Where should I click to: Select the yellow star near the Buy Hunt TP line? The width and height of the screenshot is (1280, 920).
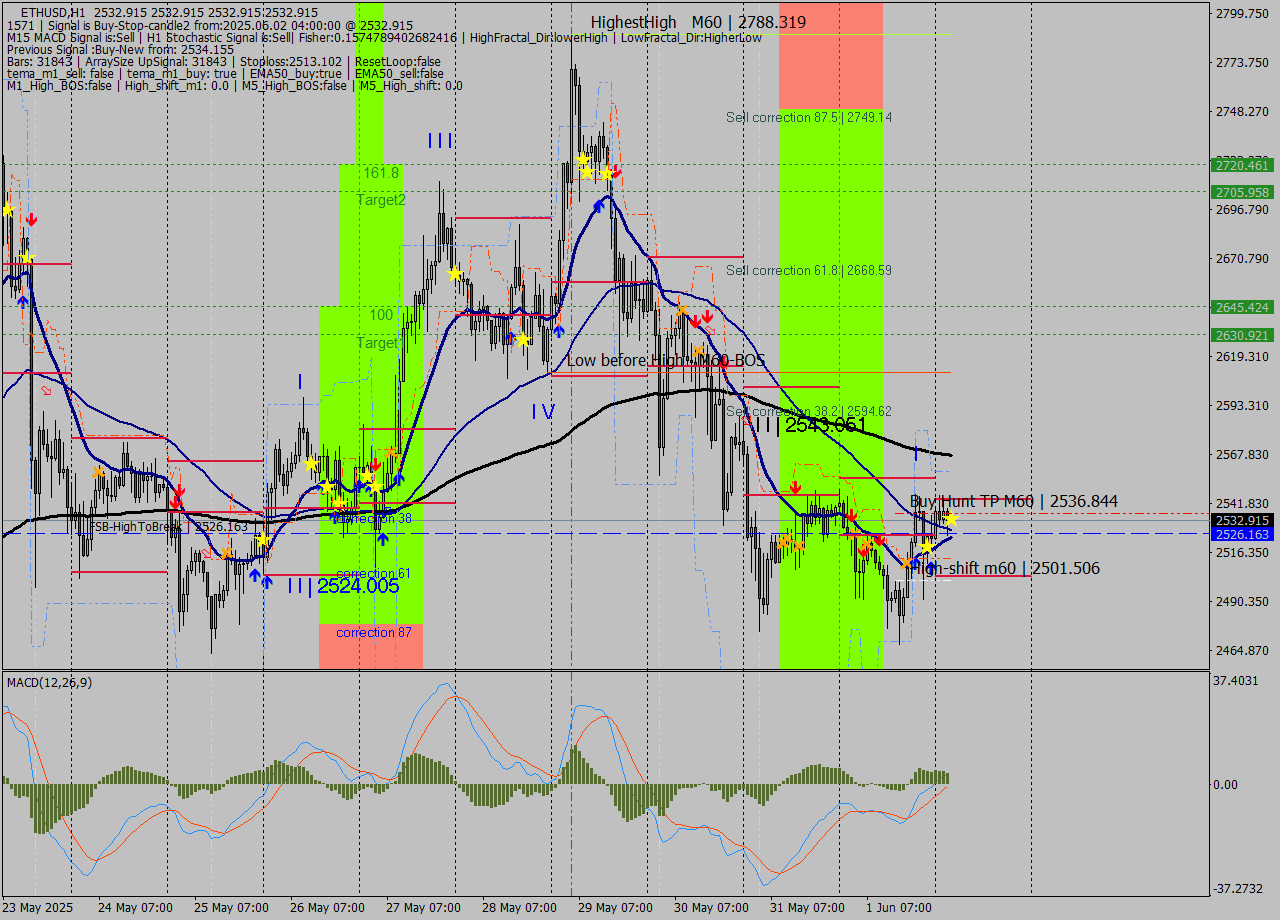951,520
